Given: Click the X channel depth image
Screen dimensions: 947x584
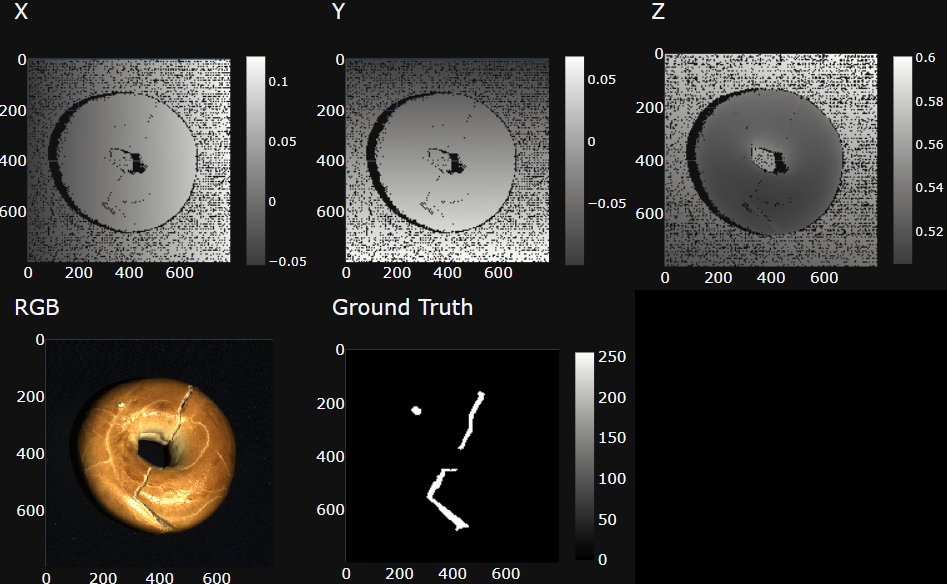Looking at the screenshot, I should [x=129, y=160].
